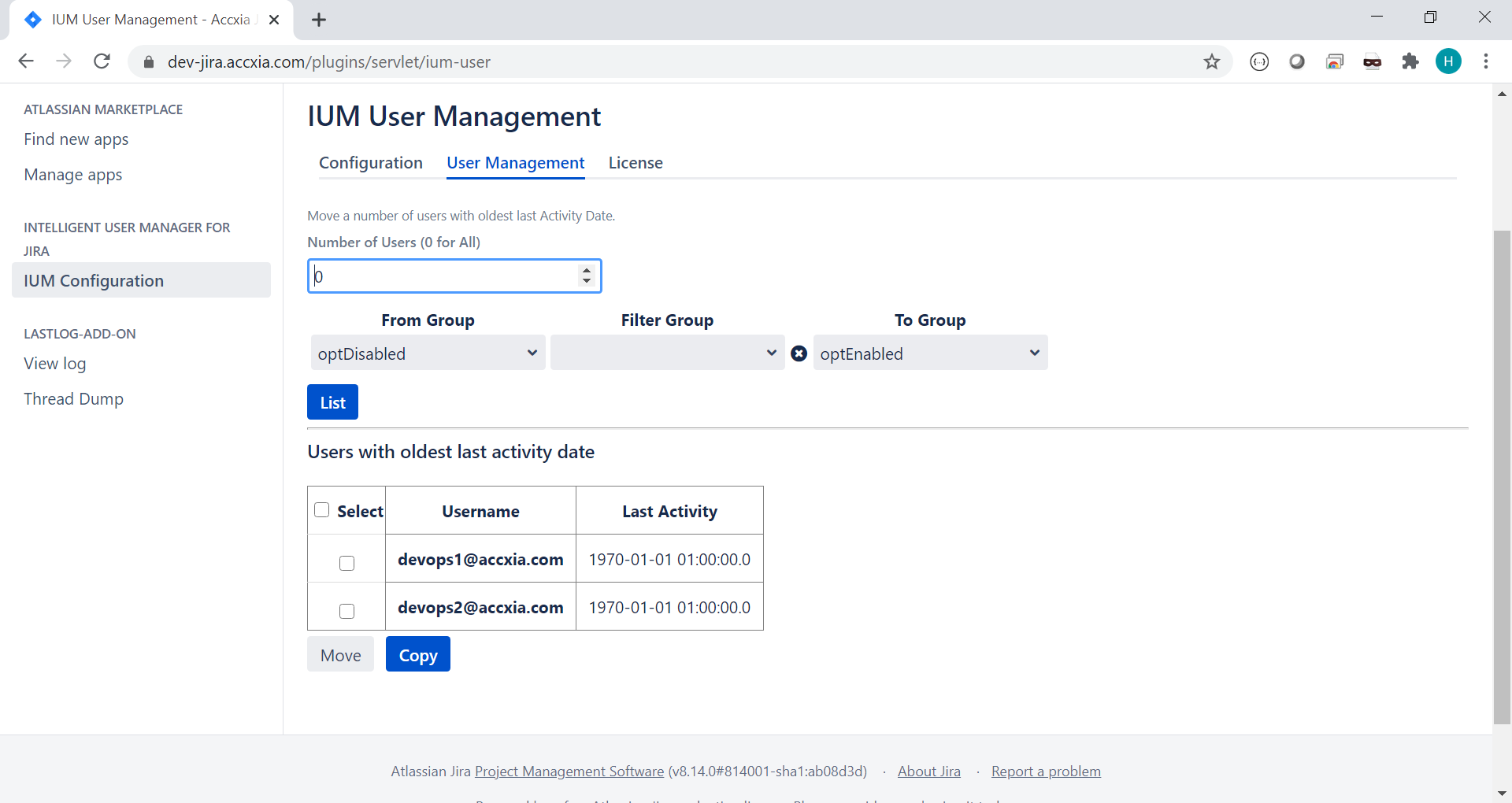Viewport: 1512px width, 803px height.
Task: Expand the Filter Group dropdown
Action: [x=667, y=353]
